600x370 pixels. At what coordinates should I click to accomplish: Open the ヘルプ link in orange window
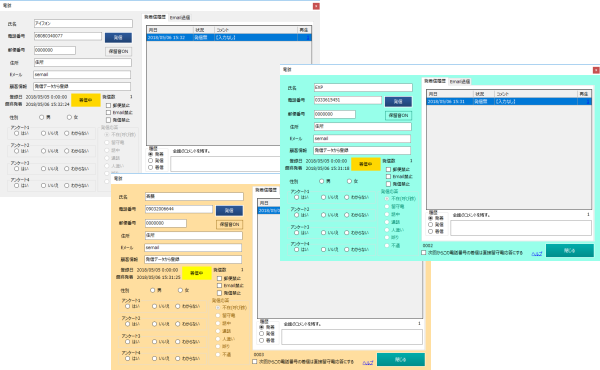point(368,362)
